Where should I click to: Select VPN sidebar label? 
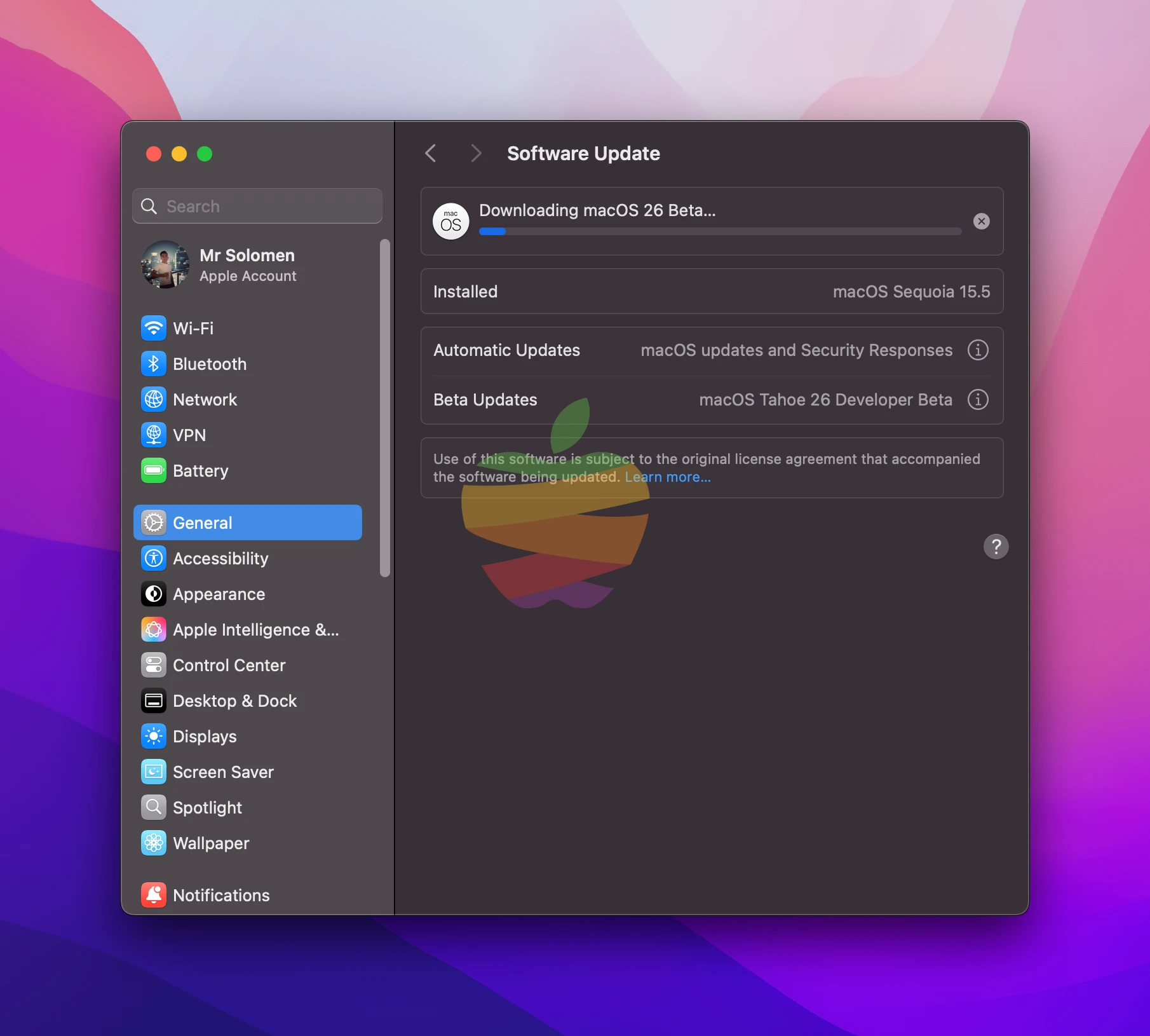coord(189,435)
